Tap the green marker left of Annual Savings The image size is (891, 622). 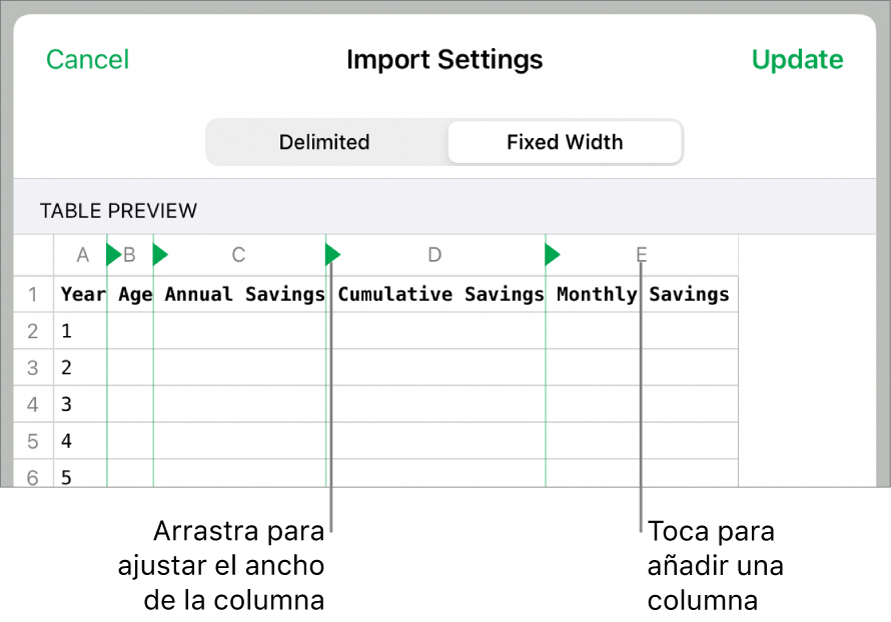pyautogui.click(x=160, y=255)
